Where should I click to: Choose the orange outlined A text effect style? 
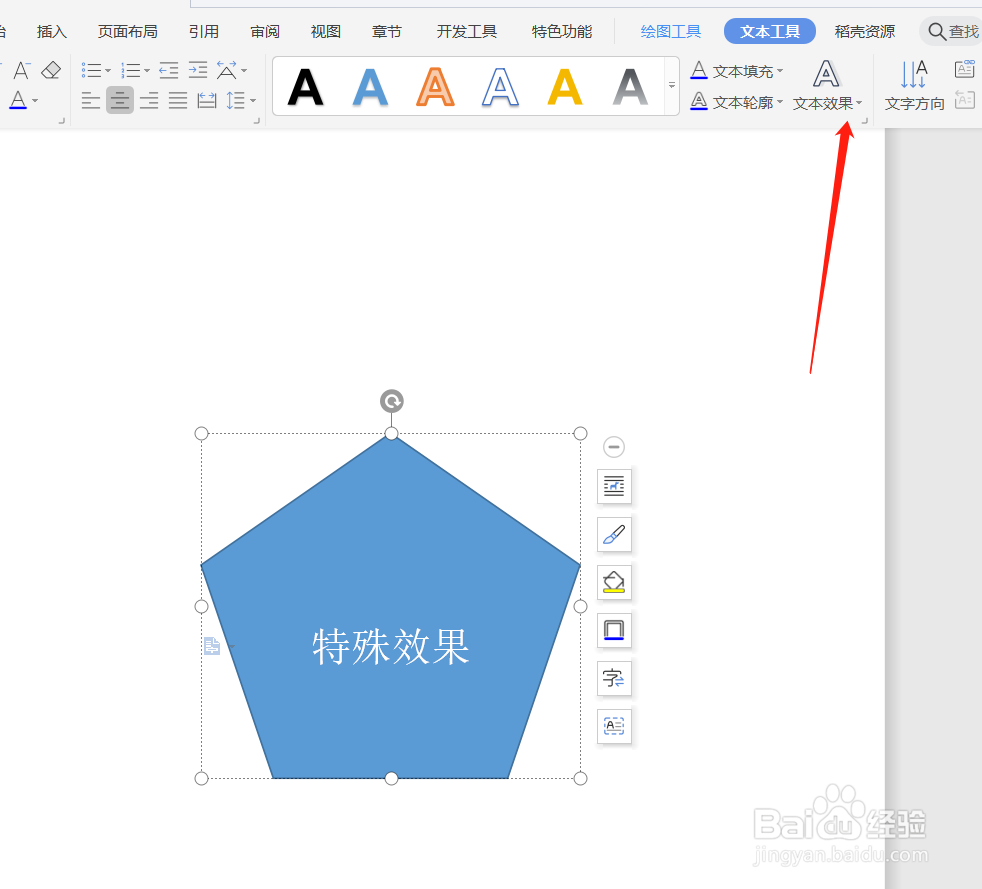[435, 86]
